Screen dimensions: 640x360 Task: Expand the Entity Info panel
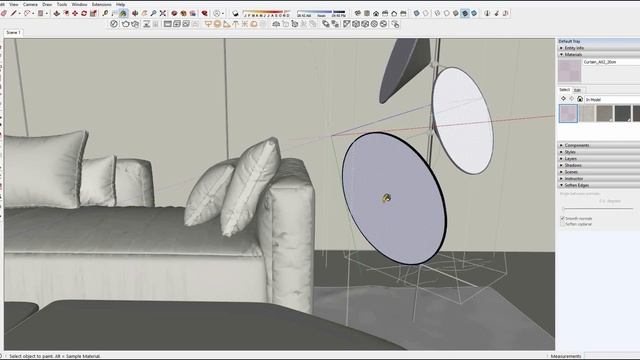point(598,48)
